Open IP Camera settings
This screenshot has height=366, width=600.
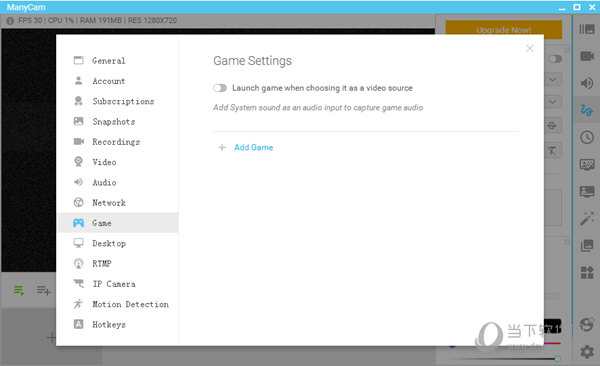(117, 284)
